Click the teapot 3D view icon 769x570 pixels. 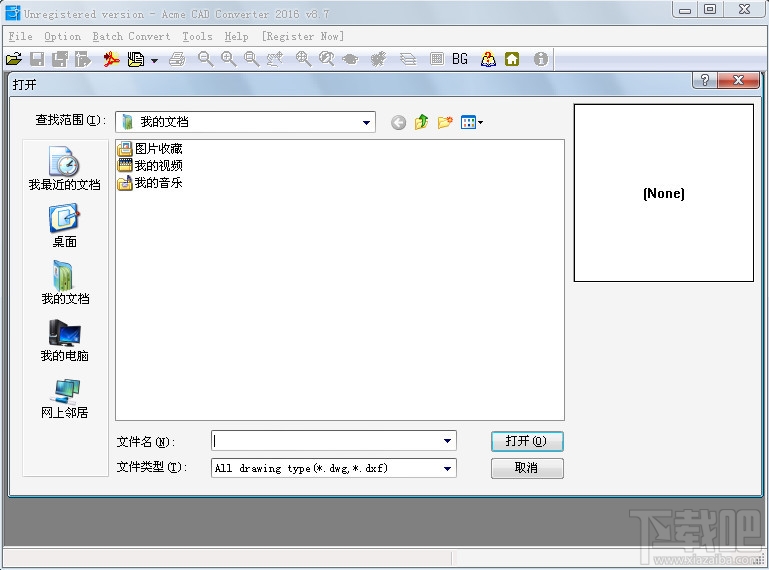(x=350, y=59)
